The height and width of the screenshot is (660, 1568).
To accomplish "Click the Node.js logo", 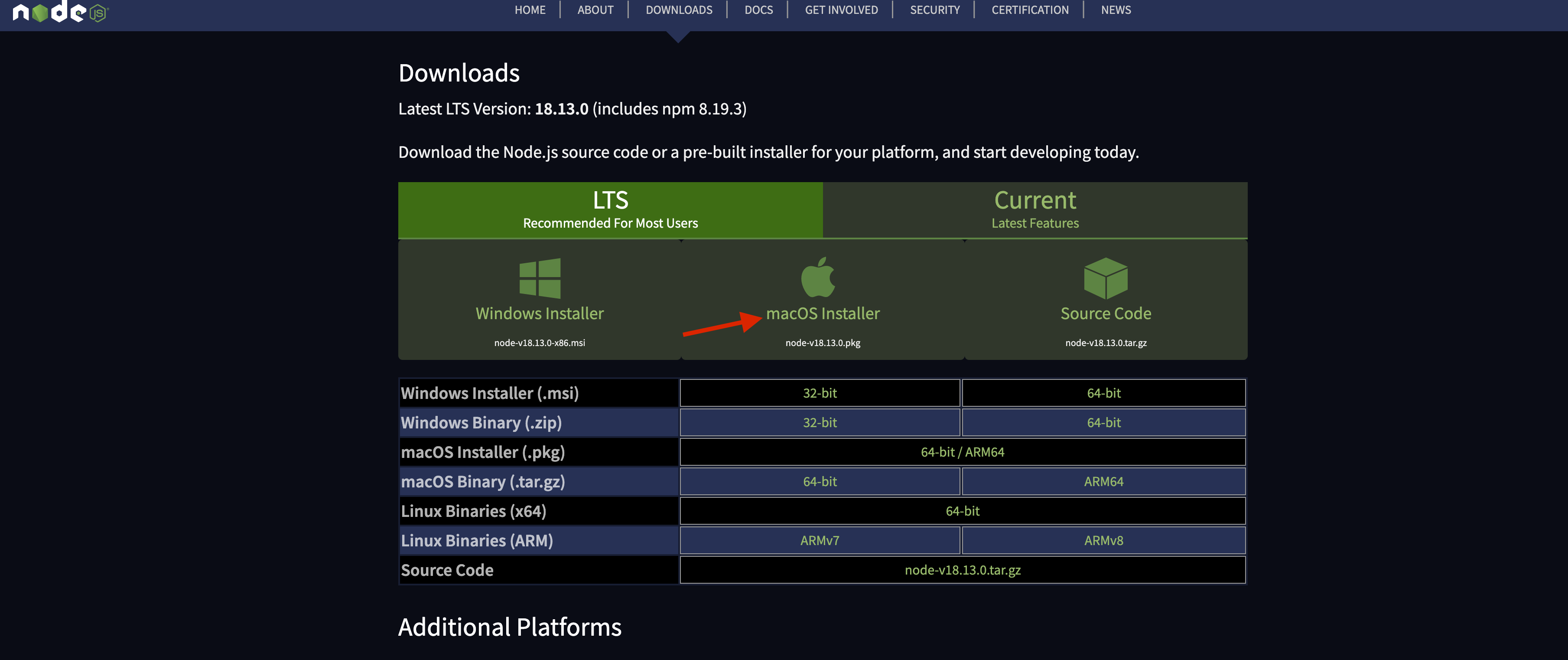I will (x=60, y=12).
